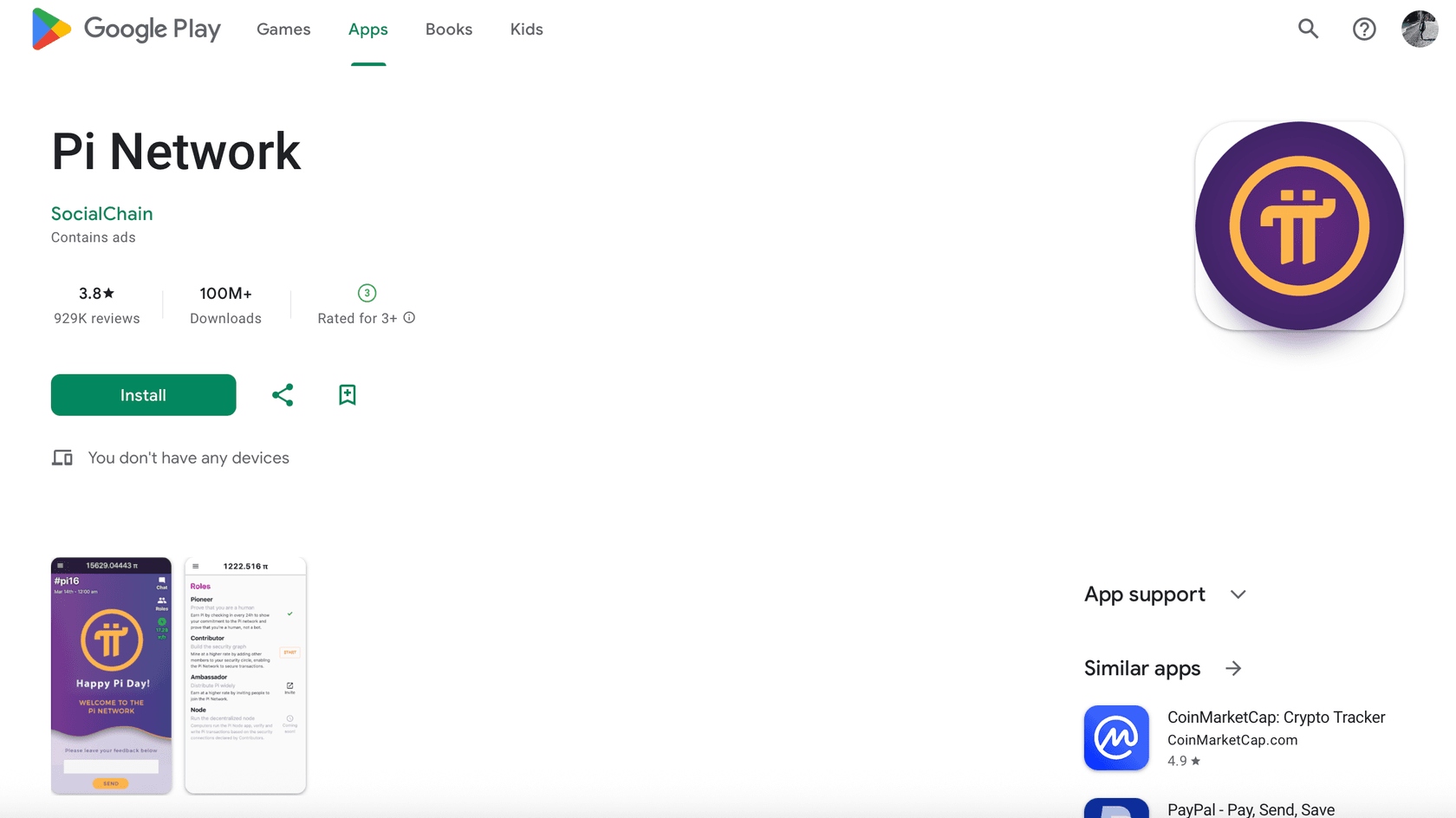Collapse the App support section
This screenshot has height=818, width=1456.
click(x=1238, y=594)
